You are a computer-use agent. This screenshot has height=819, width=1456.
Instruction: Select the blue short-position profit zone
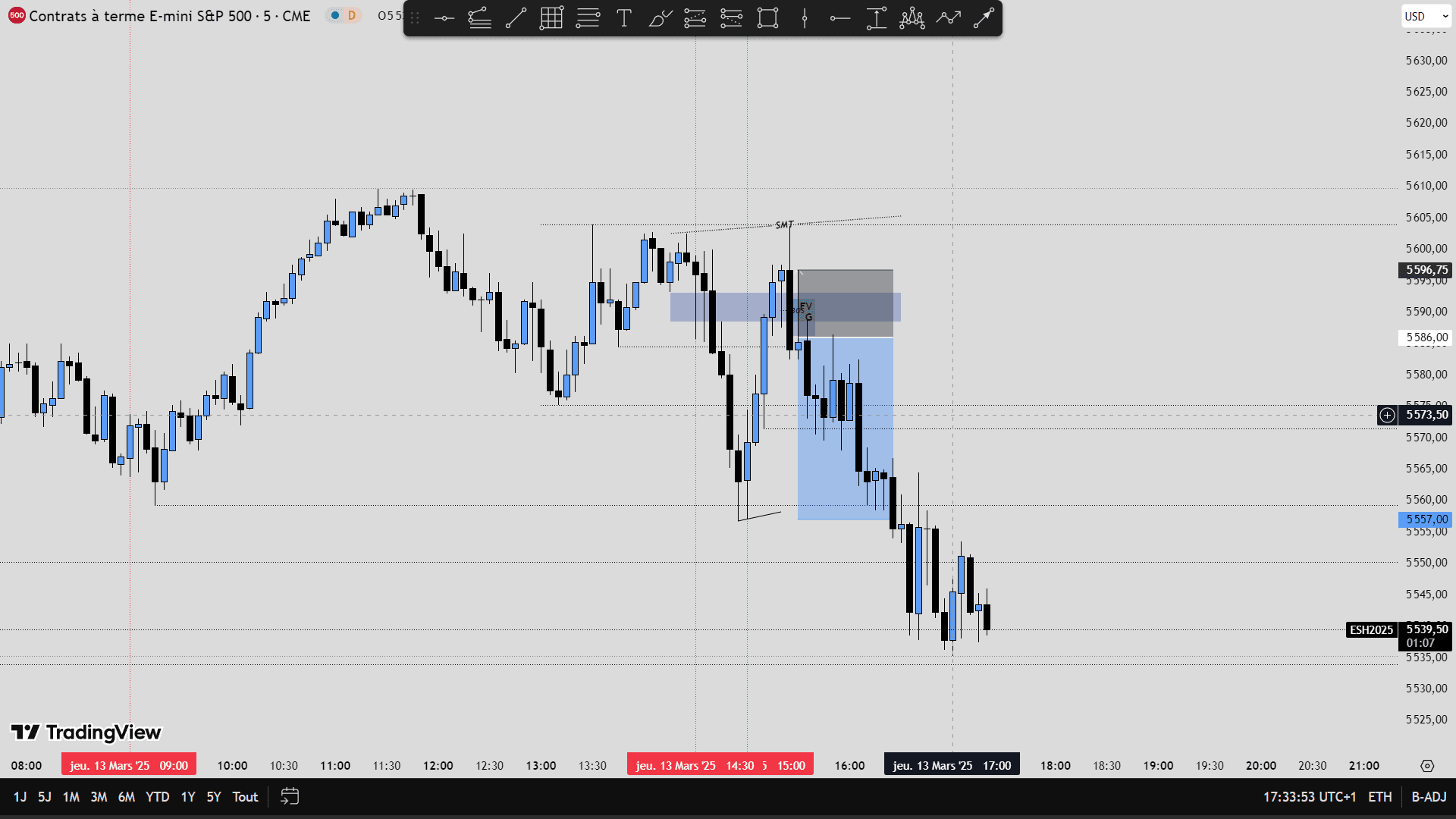coord(845,428)
